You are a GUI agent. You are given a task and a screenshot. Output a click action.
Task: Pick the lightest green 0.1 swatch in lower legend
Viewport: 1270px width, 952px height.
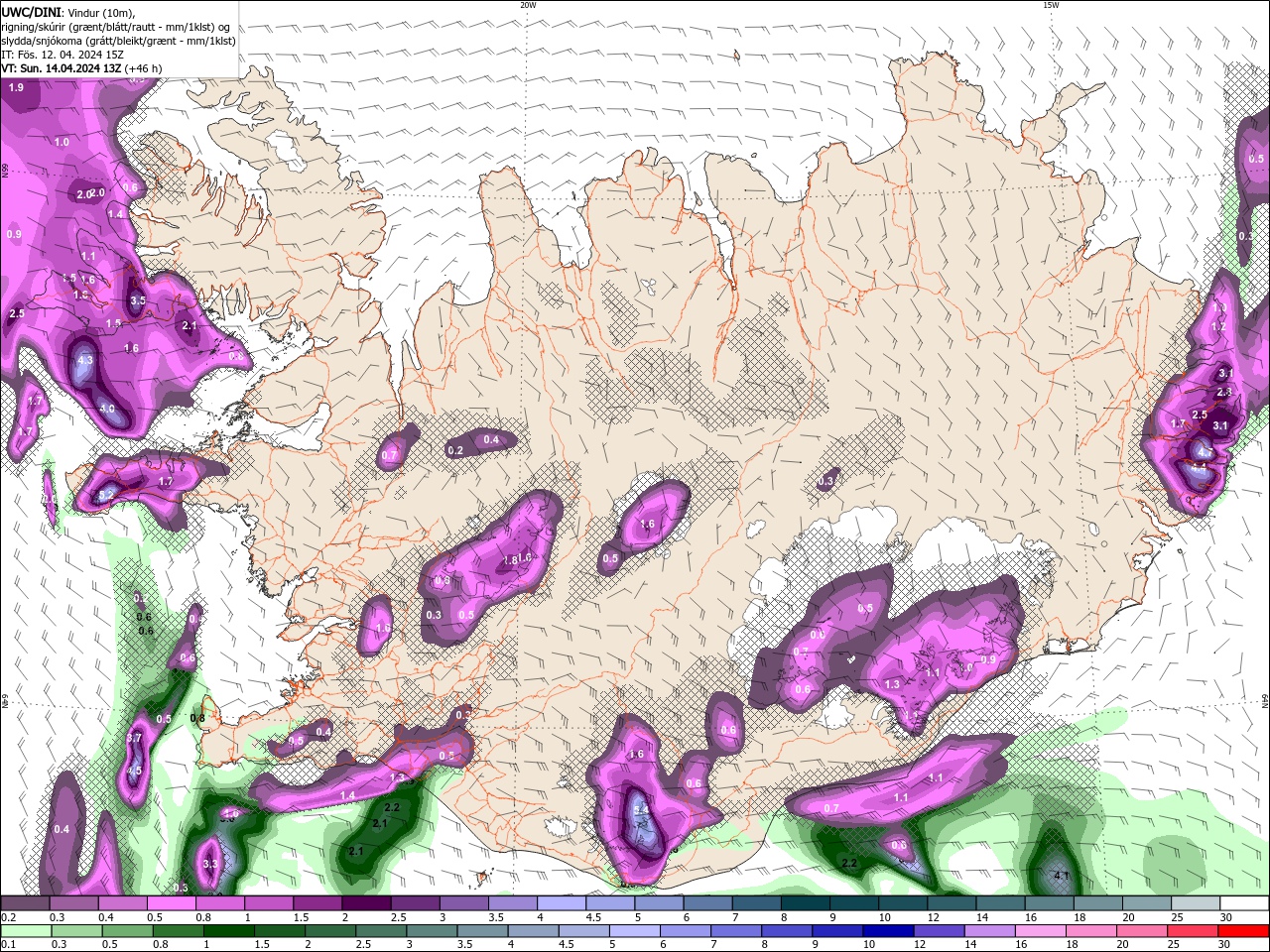tap(25, 931)
